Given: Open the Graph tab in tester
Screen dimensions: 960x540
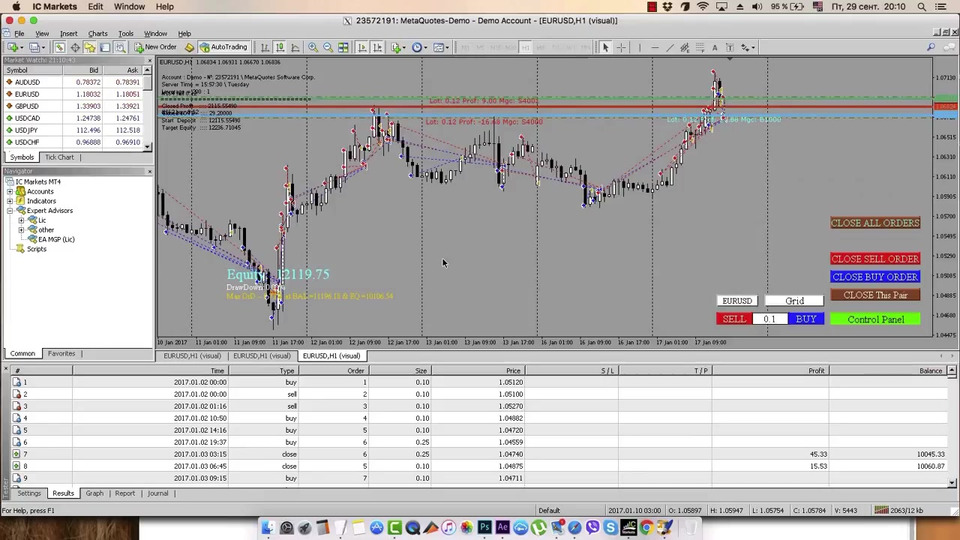Looking at the screenshot, I should 94,493.
